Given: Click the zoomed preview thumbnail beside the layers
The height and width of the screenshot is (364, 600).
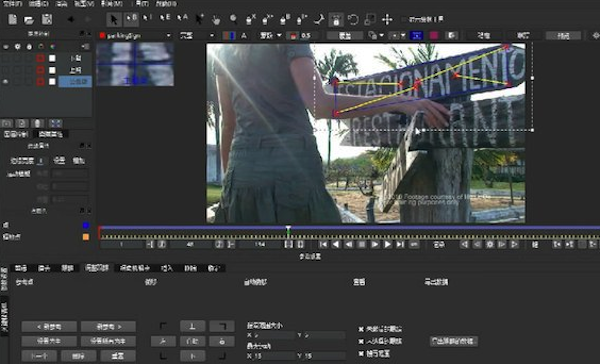Looking at the screenshot, I should click(x=135, y=64).
